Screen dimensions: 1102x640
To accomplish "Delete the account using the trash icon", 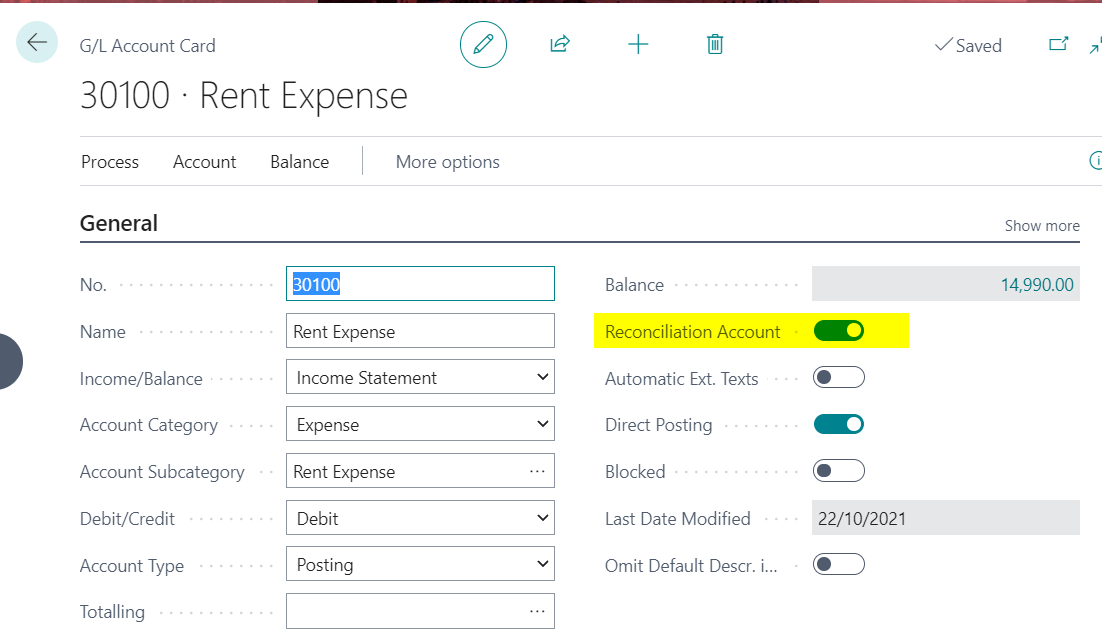I will 714,44.
